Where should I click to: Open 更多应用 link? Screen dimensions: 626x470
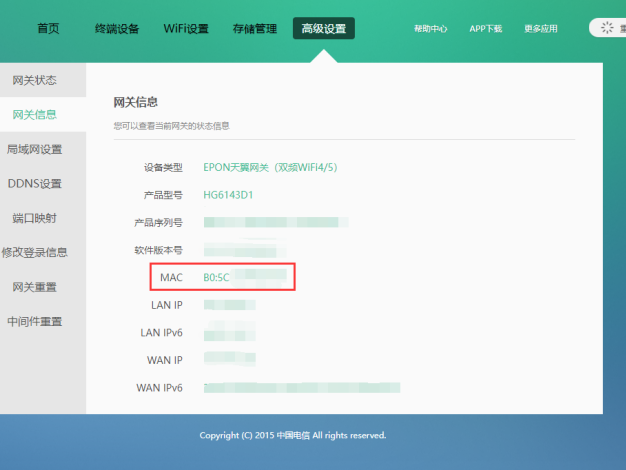click(x=541, y=29)
